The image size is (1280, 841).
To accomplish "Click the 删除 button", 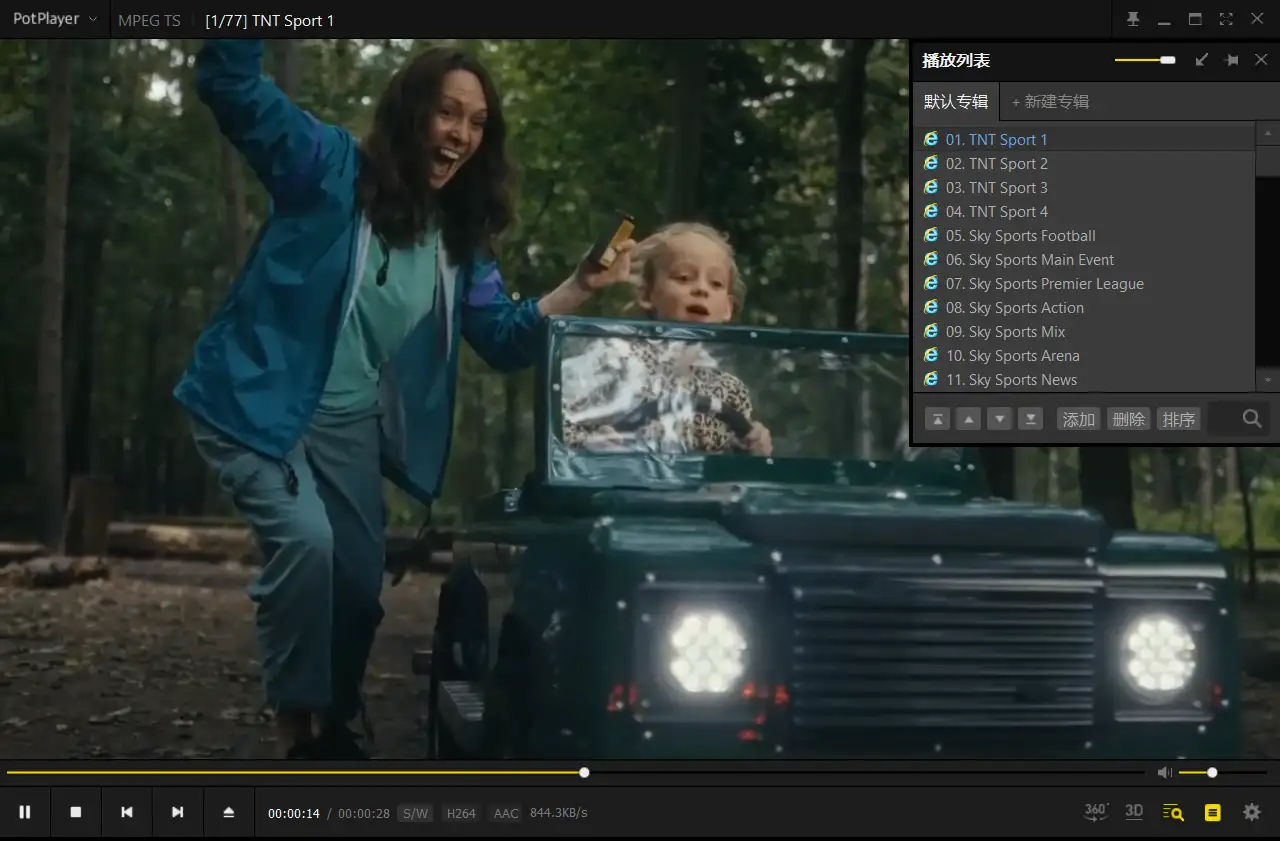I will pos(1129,419).
